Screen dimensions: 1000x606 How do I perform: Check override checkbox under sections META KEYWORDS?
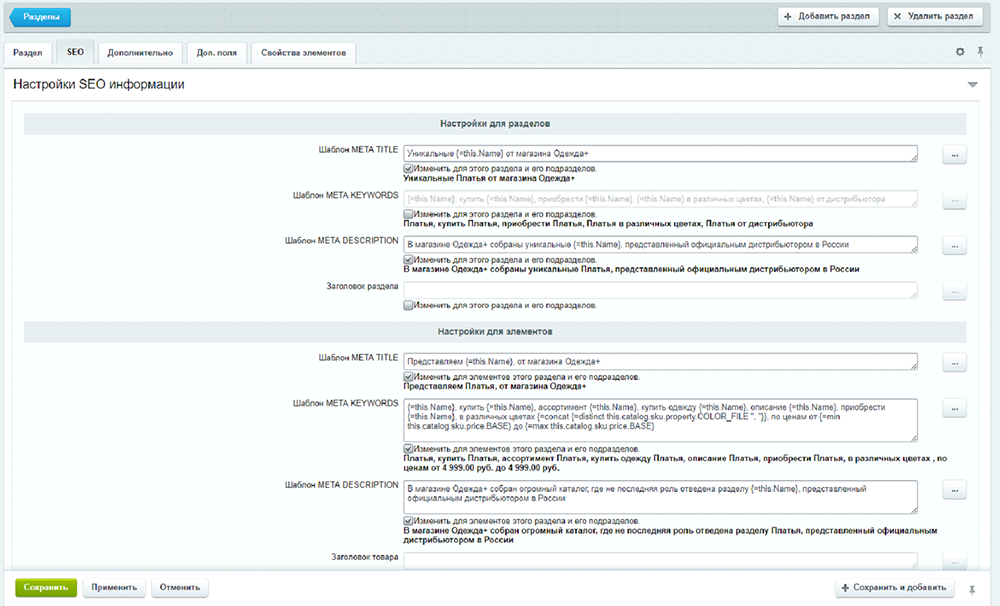tap(408, 214)
